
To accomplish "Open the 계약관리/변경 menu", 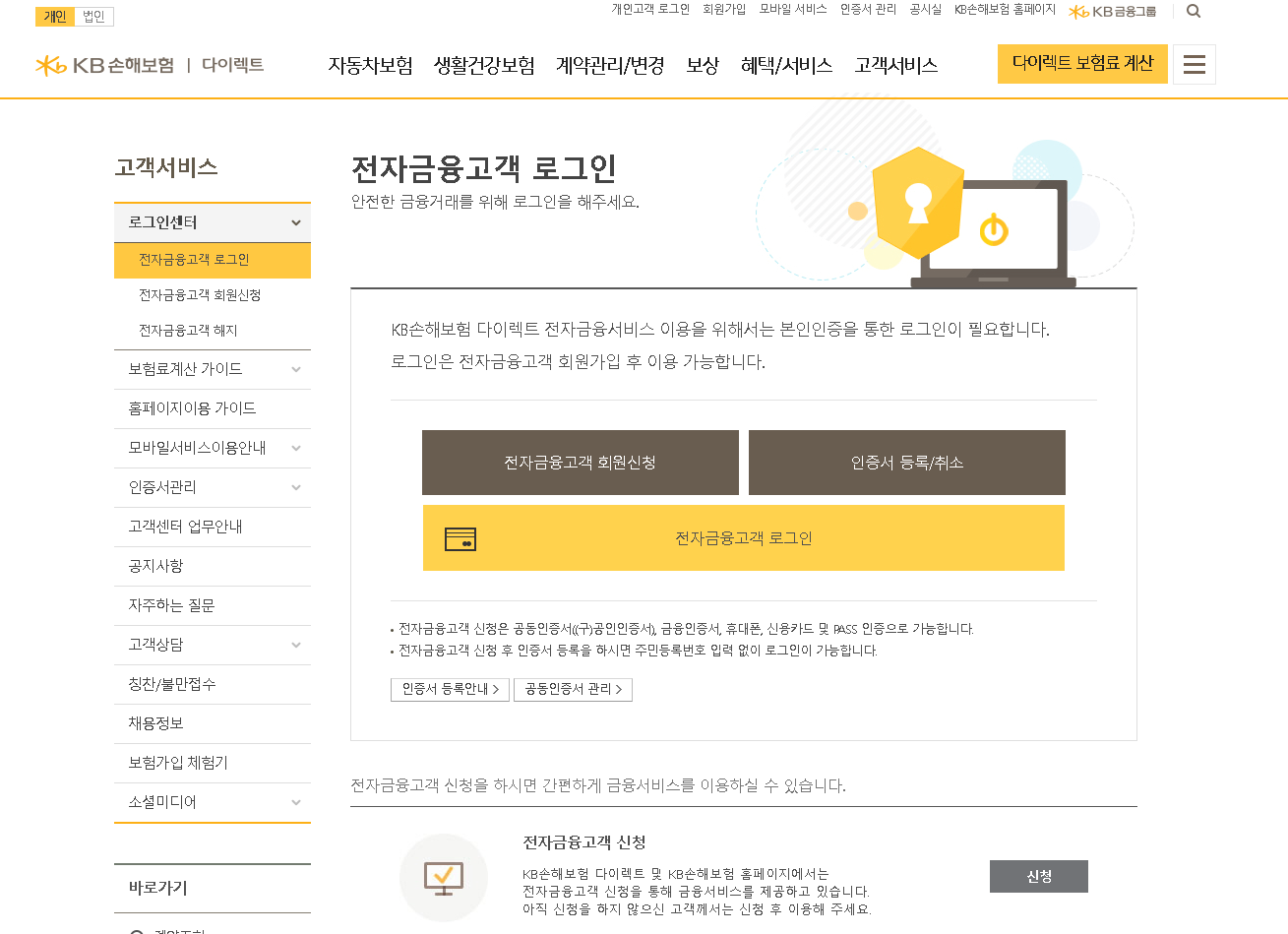I will [610, 65].
